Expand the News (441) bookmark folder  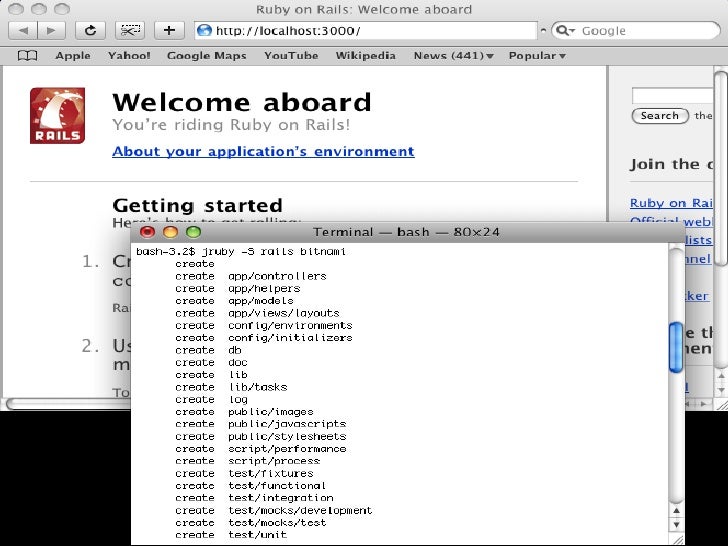454,56
